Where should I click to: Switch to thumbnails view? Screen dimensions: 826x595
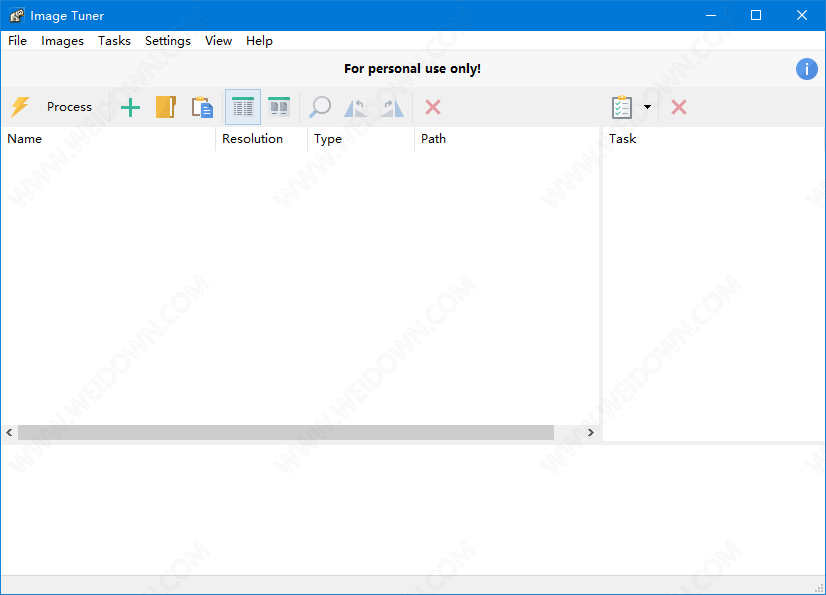coord(279,107)
